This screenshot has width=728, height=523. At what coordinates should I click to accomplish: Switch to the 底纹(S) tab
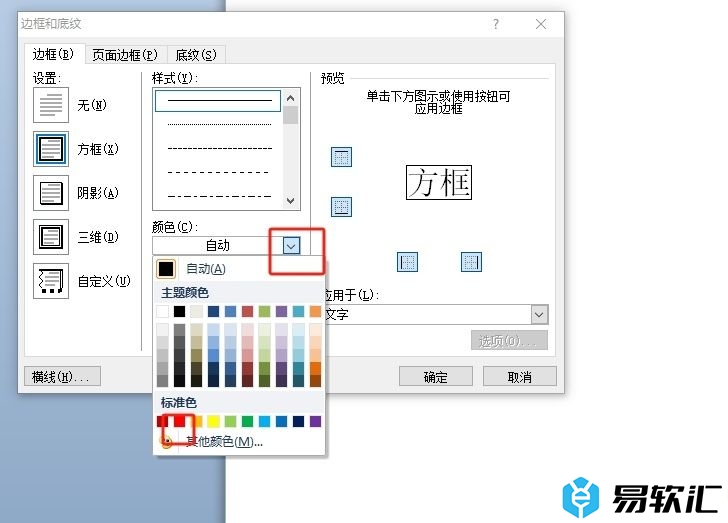[x=196, y=55]
